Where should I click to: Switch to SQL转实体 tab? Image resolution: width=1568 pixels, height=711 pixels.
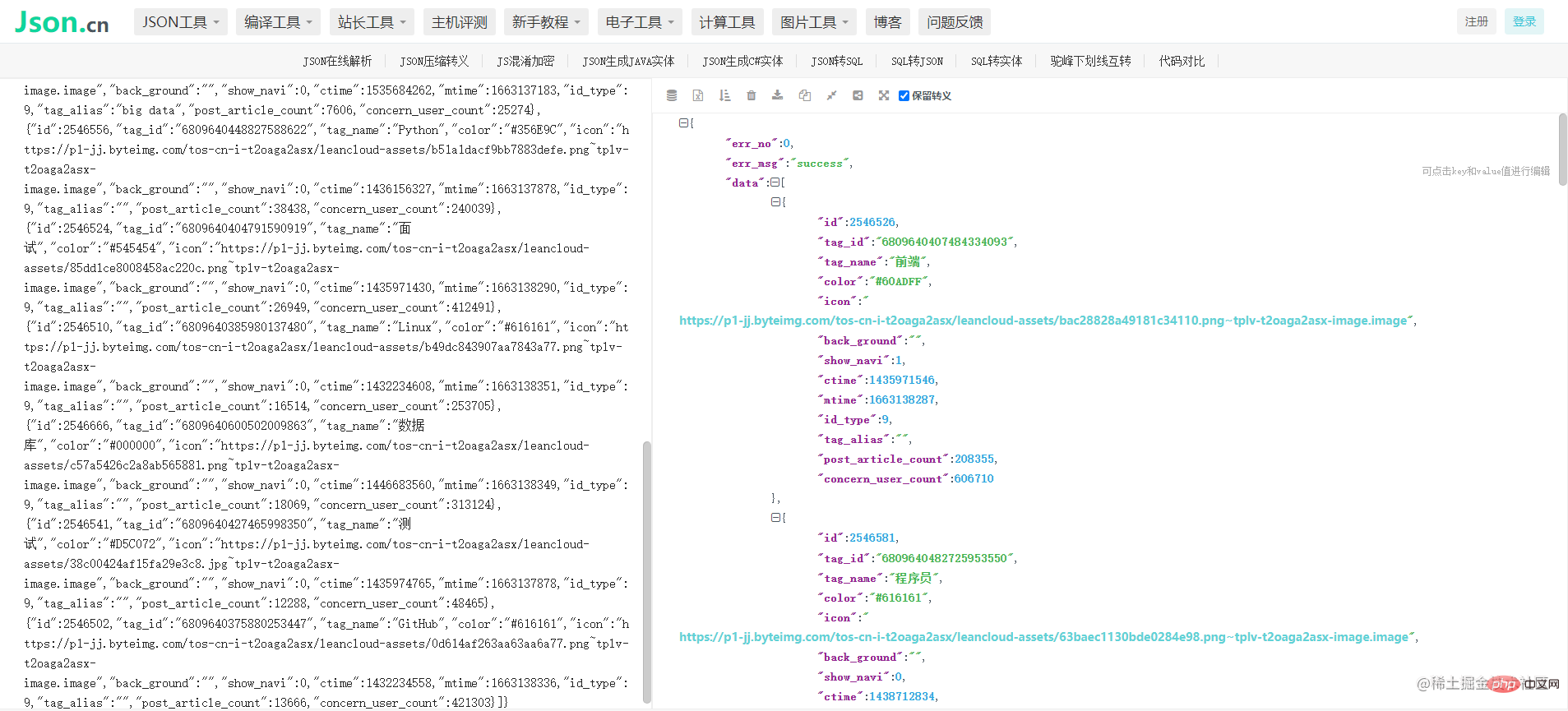click(x=997, y=61)
